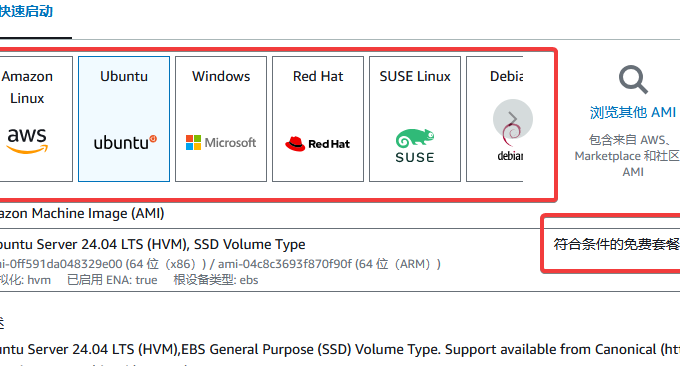Select the Debian AMI card
680x366 pixels.
[494, 119]
